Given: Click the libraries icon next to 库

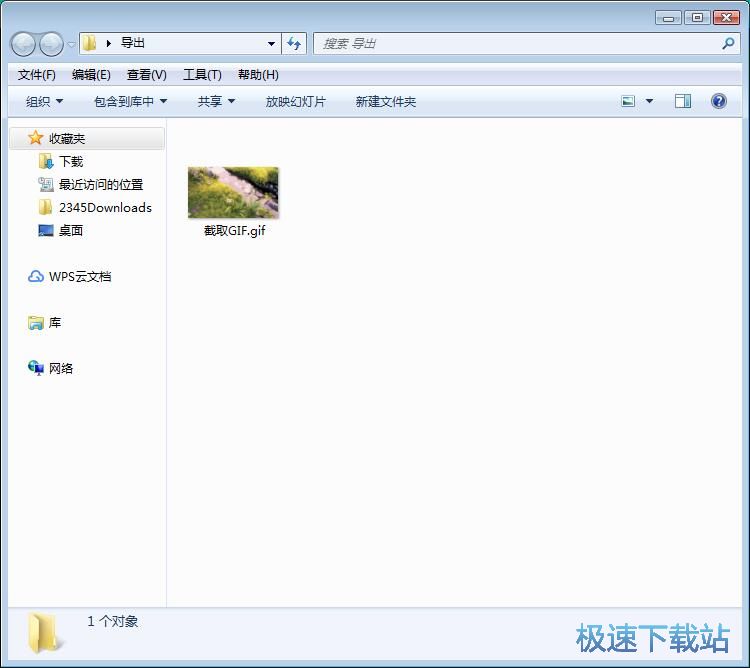Looking at the screenshot, I should tap(36, 322).
